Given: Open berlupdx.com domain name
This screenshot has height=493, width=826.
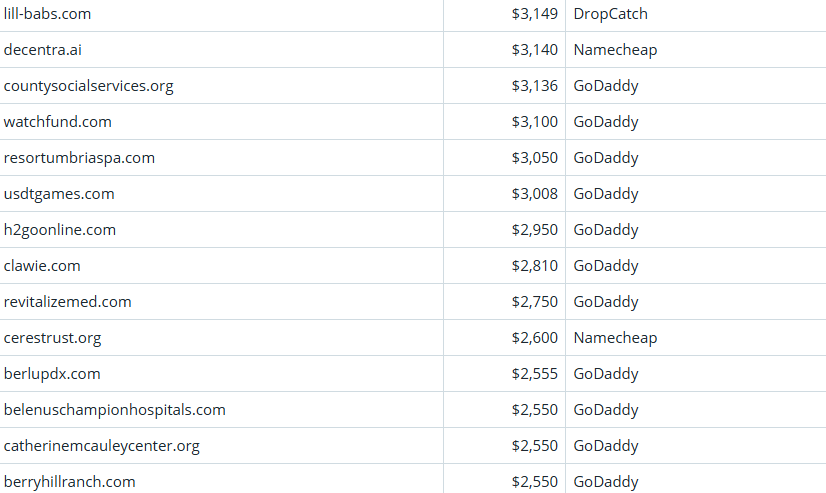Looking at the screenshot, I should point(52,374).
